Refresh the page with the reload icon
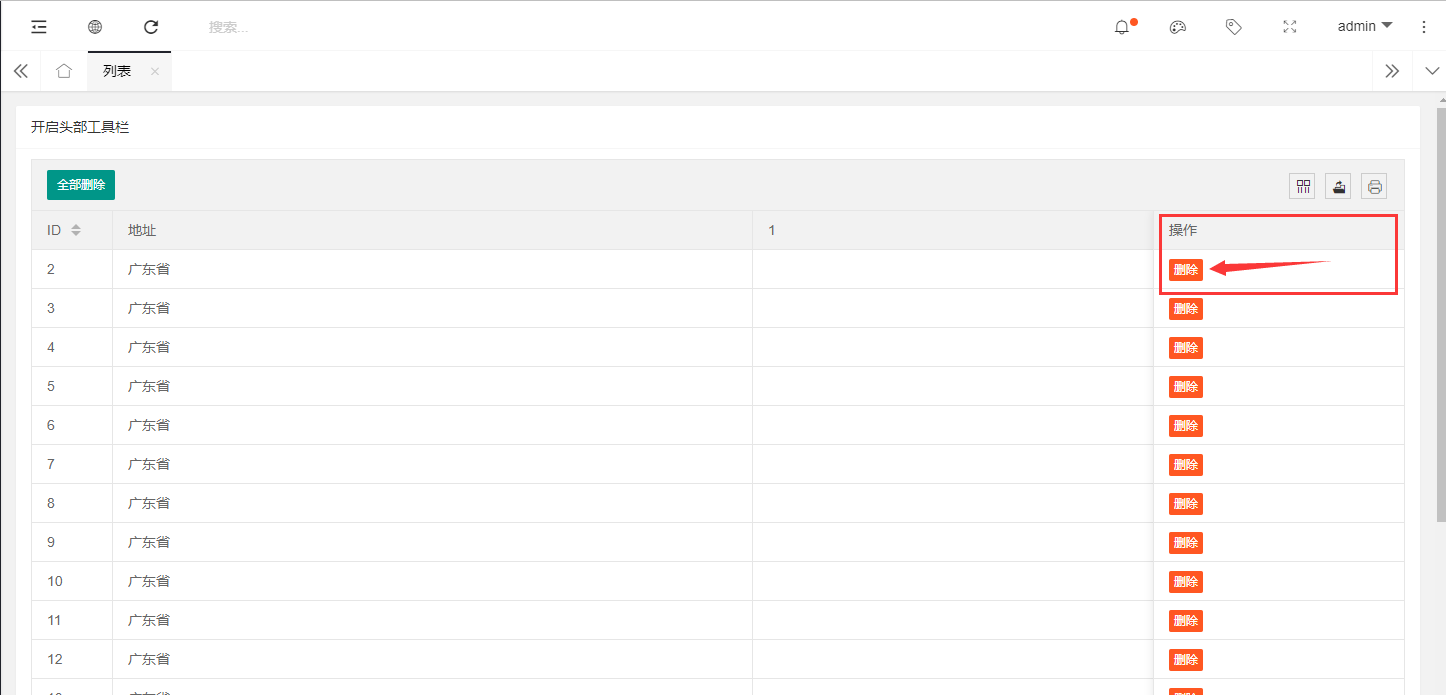Viewport: 1446px width, 695px height. coord(151,27)
